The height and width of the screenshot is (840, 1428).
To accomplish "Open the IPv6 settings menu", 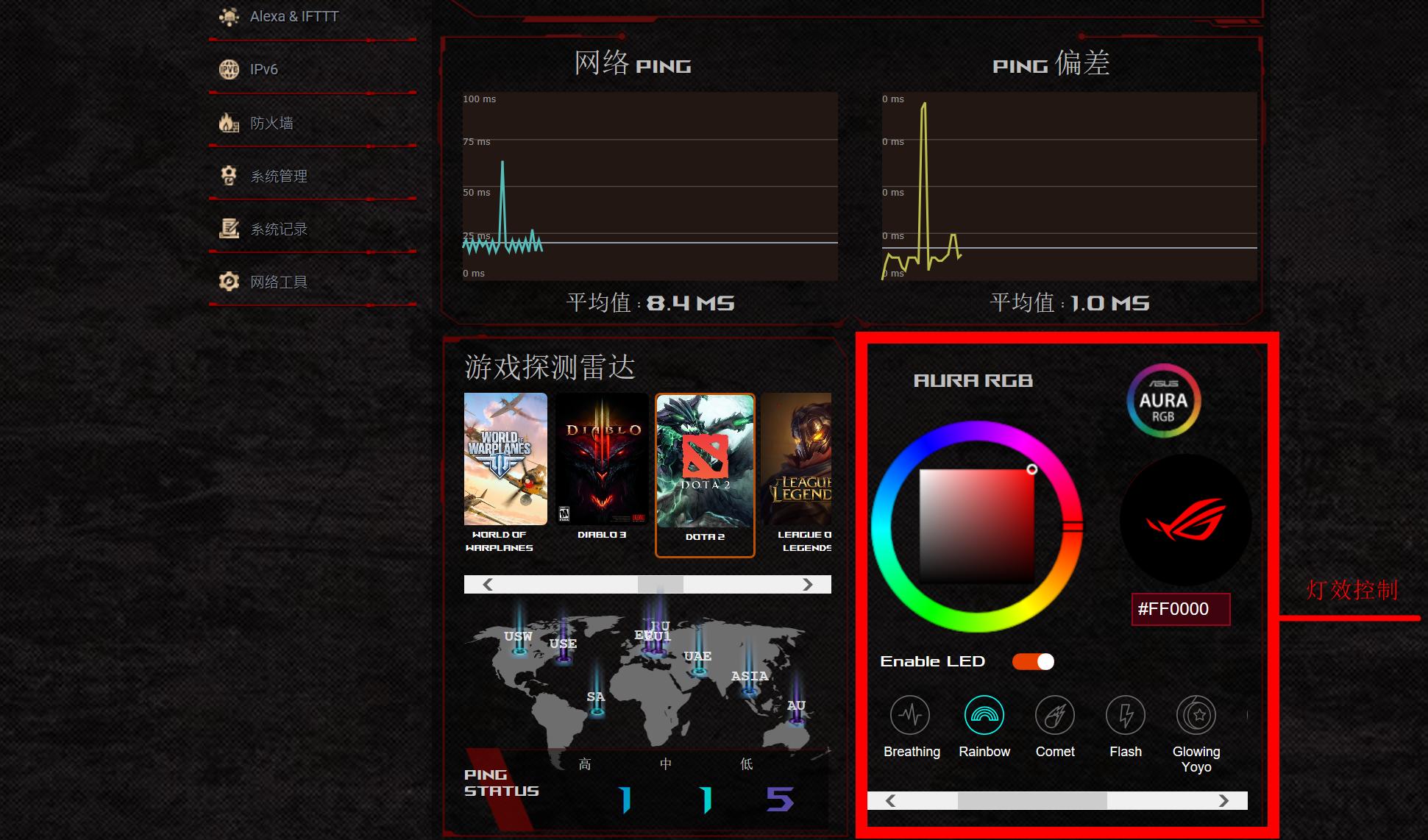I will 263,69.
